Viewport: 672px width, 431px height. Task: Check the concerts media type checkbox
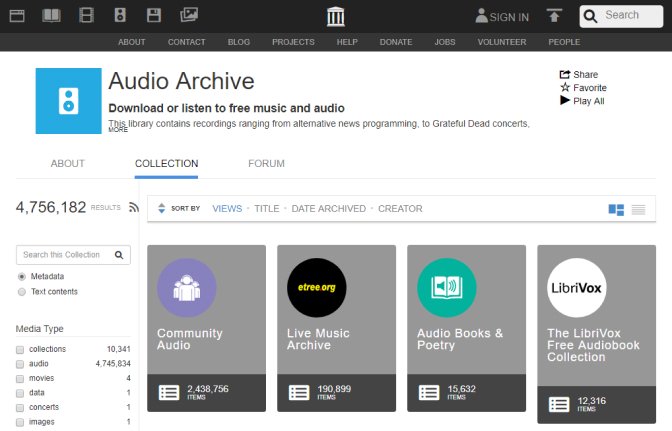tap(20, 407)
